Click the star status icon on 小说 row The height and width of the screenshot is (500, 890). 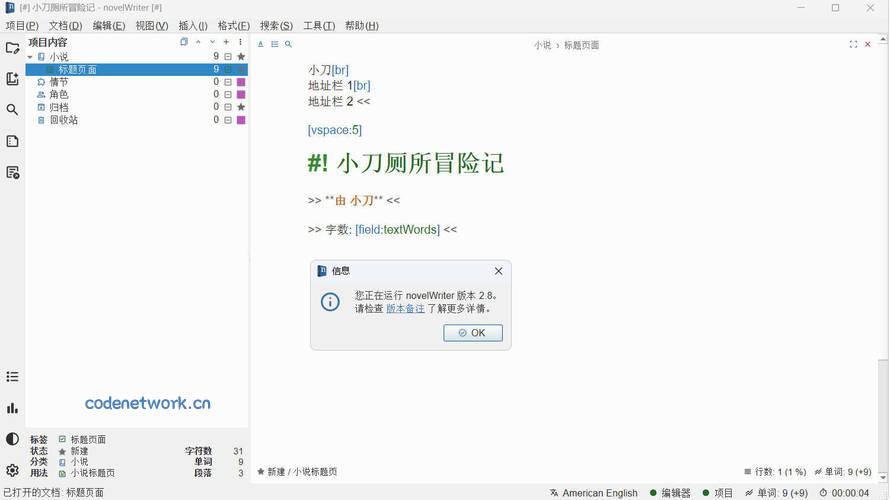241,57
